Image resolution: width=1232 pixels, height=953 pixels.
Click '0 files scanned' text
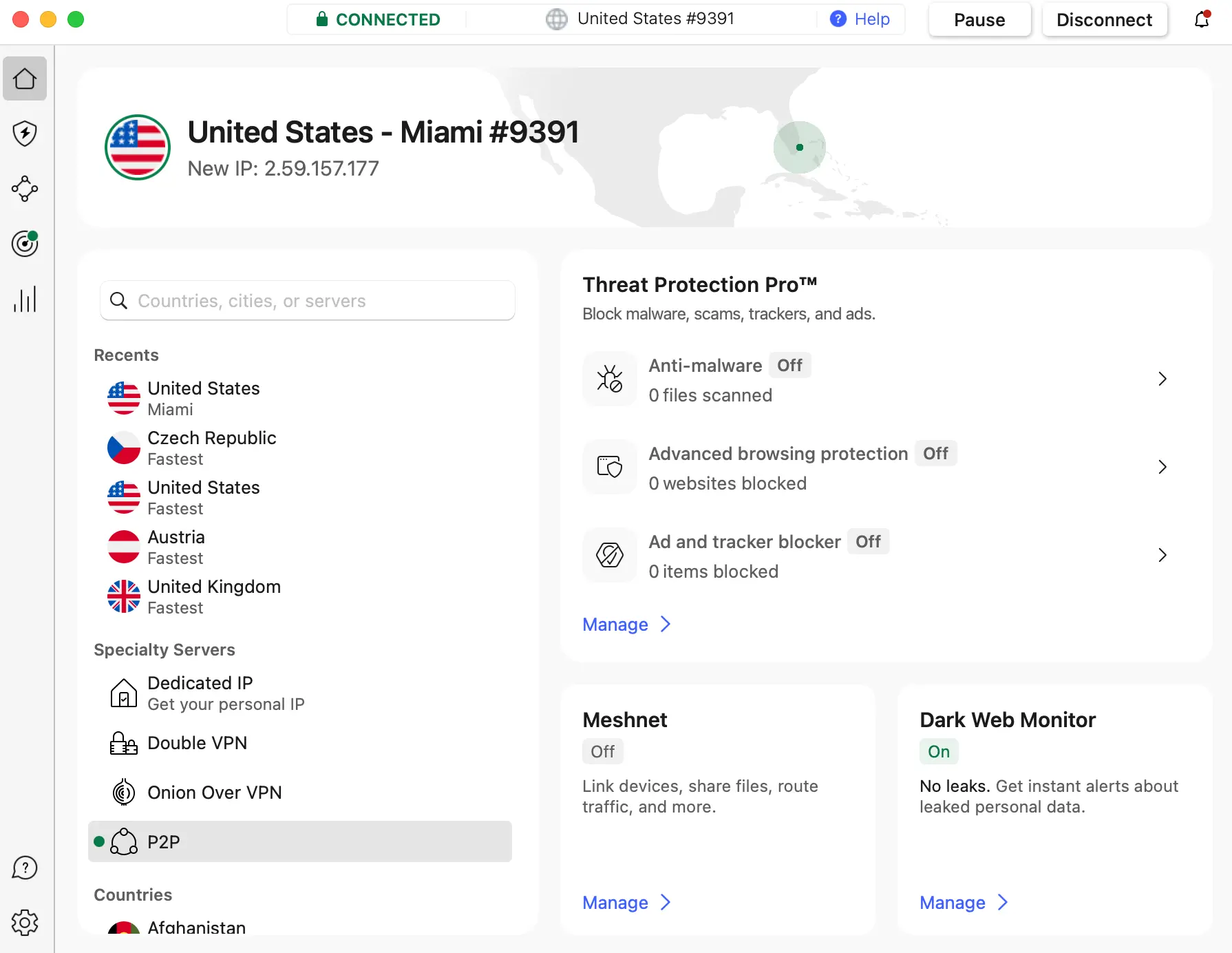click(710, 395)
